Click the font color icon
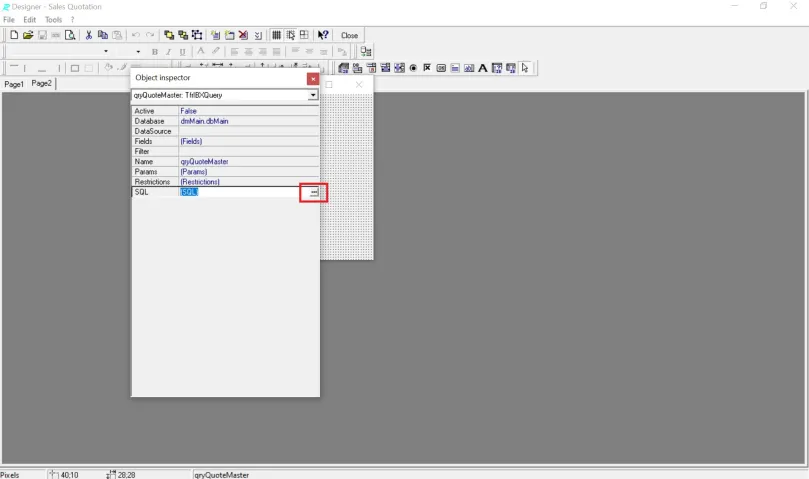809x479 pixels. coord(200,51)
